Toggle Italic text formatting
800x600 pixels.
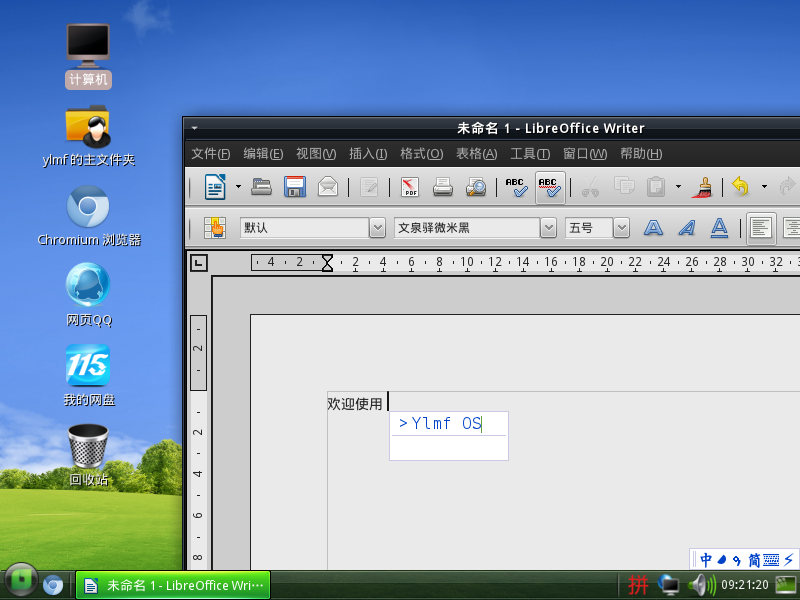click(686, 228)
